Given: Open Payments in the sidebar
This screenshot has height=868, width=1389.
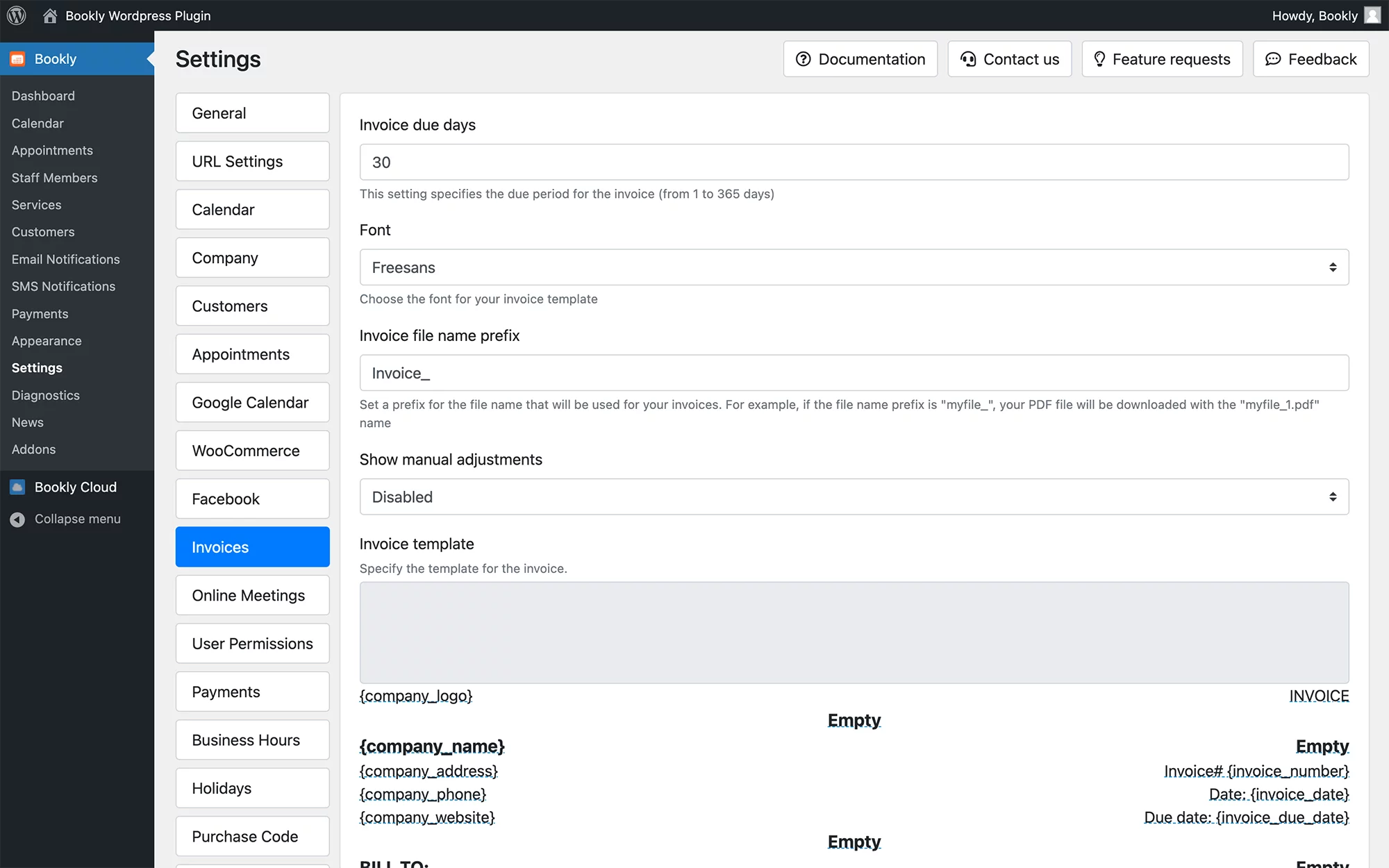Looking at the screenshot, I should 40,314.
